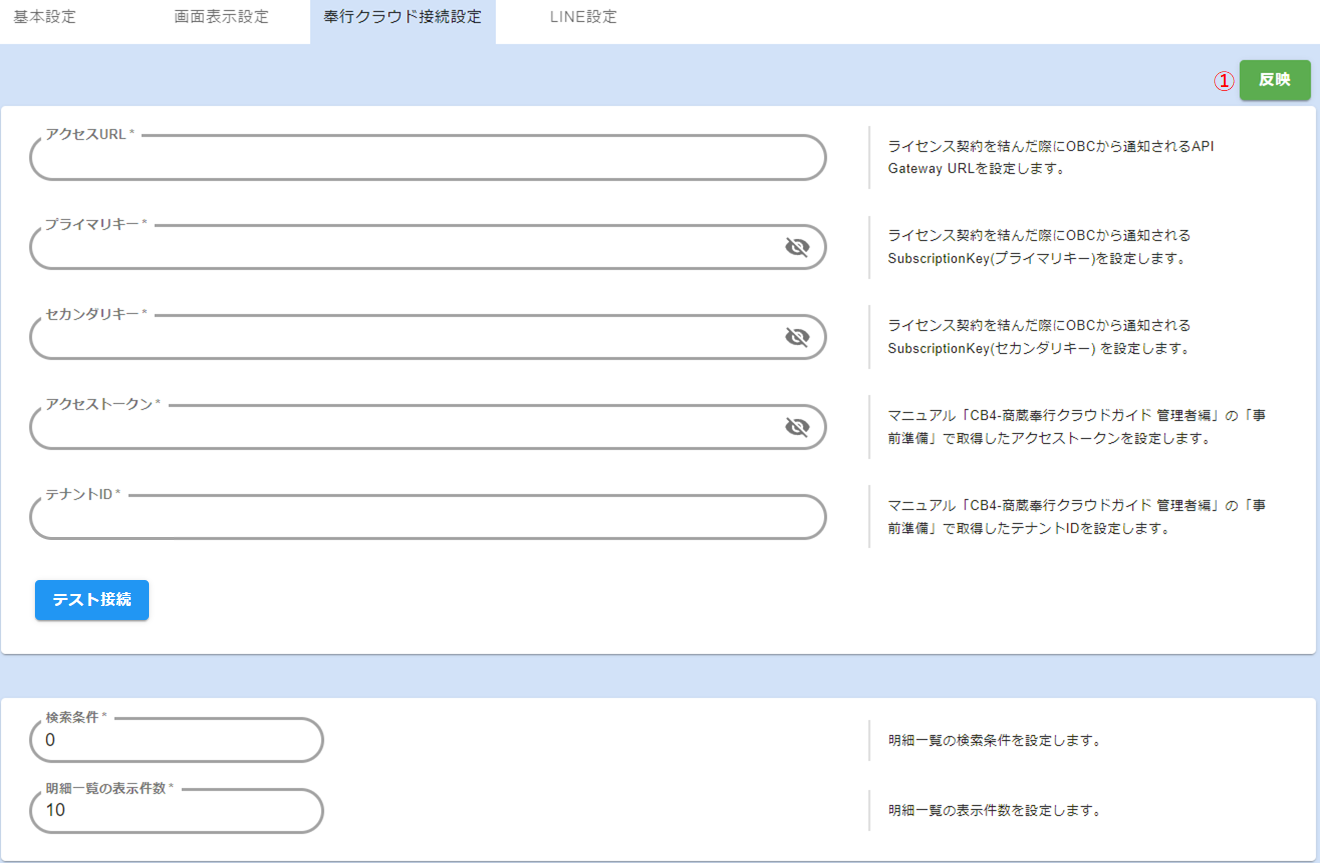This screenshot has width=1320, height=863.
Task: Focus the アクセスURL input field
Action: [x=427, y=159]
